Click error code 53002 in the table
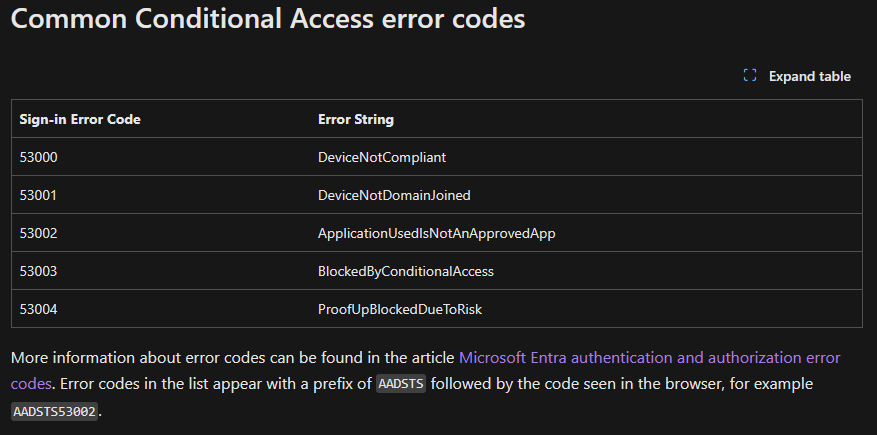Image resolution: width=877 pixels, height=435 pixels. tap(41, 233)
